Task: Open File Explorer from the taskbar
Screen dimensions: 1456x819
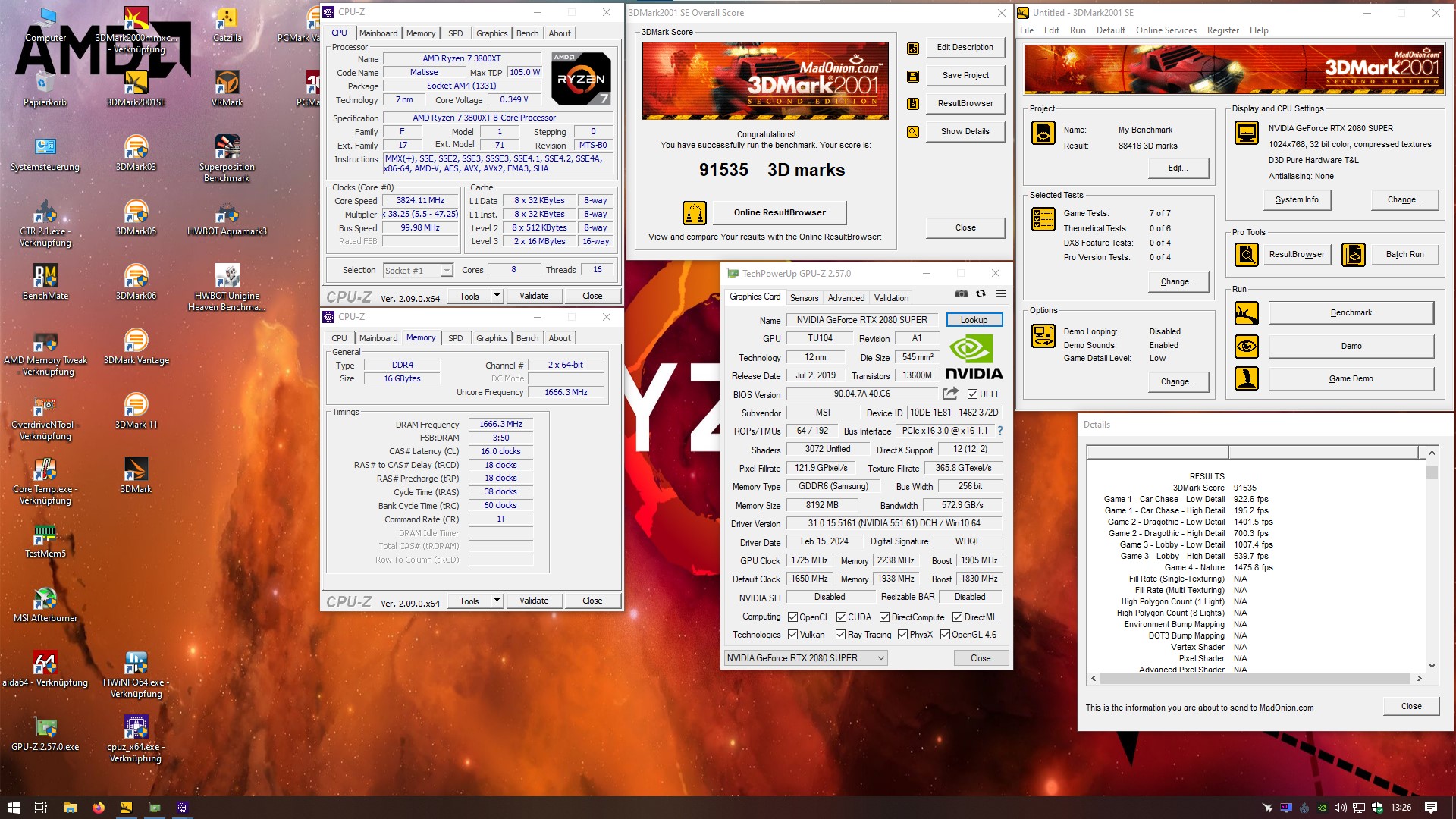Action: 71,808
